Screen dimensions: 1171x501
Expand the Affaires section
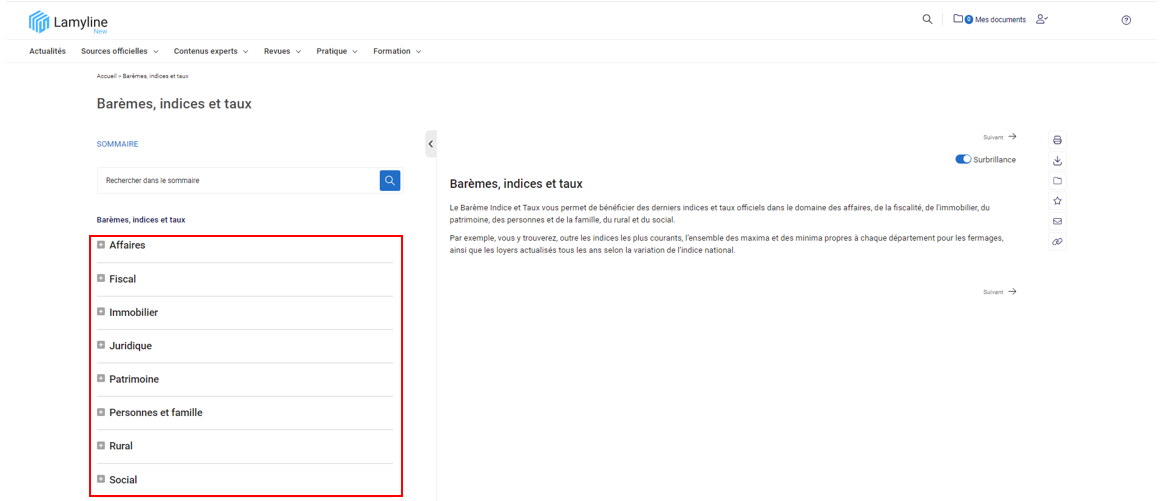click(x=101, y=245)
